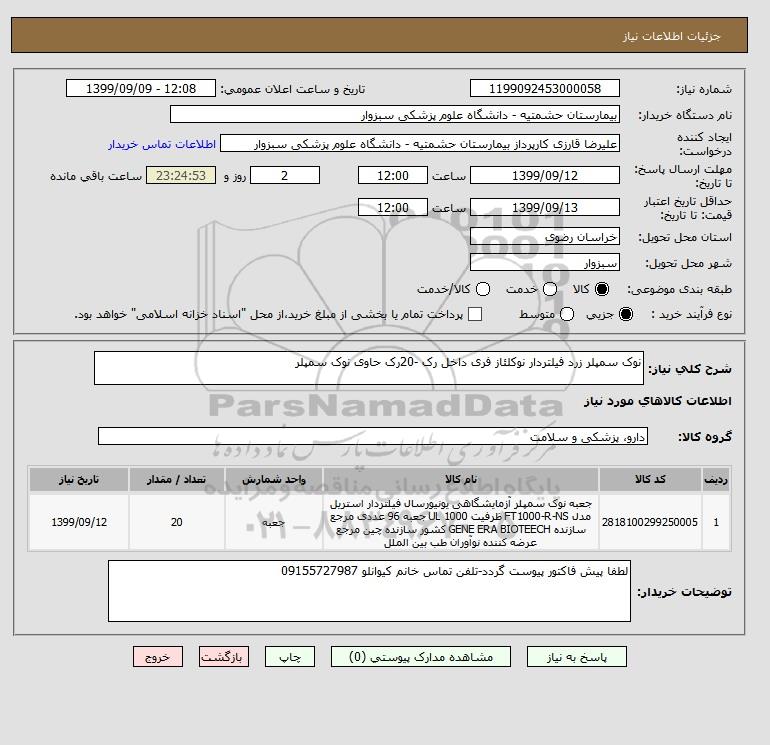Click the announcement date field 1399/09/09 - 12:08
The height and width of the screenshot is (745, 770).
(141, 88)
